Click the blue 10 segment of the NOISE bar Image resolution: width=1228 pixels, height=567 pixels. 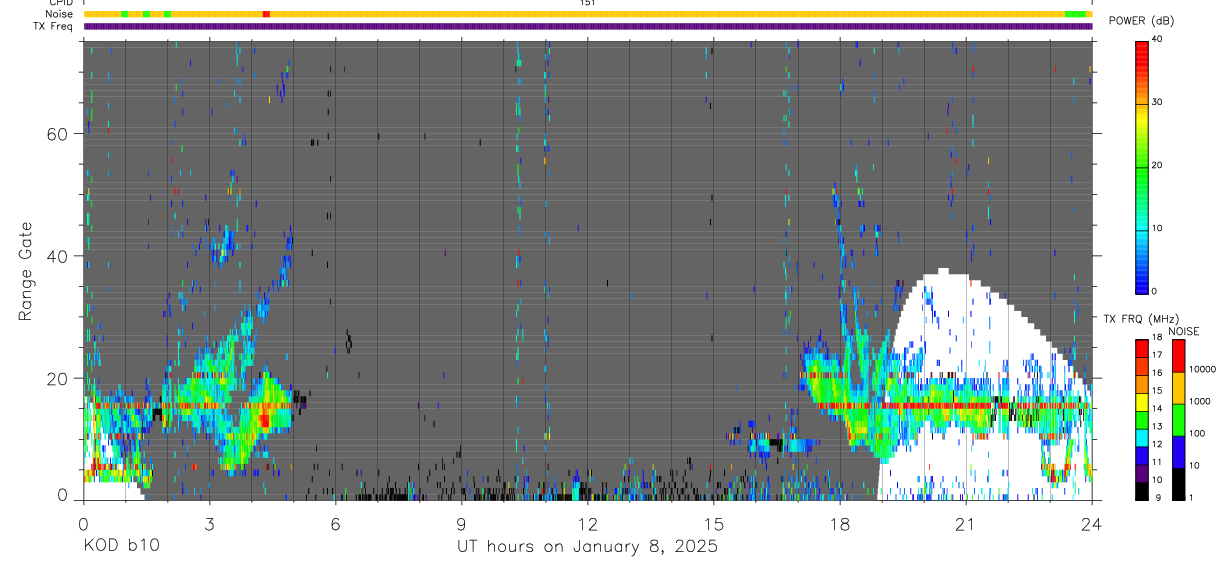click(x=1179, y=451)
